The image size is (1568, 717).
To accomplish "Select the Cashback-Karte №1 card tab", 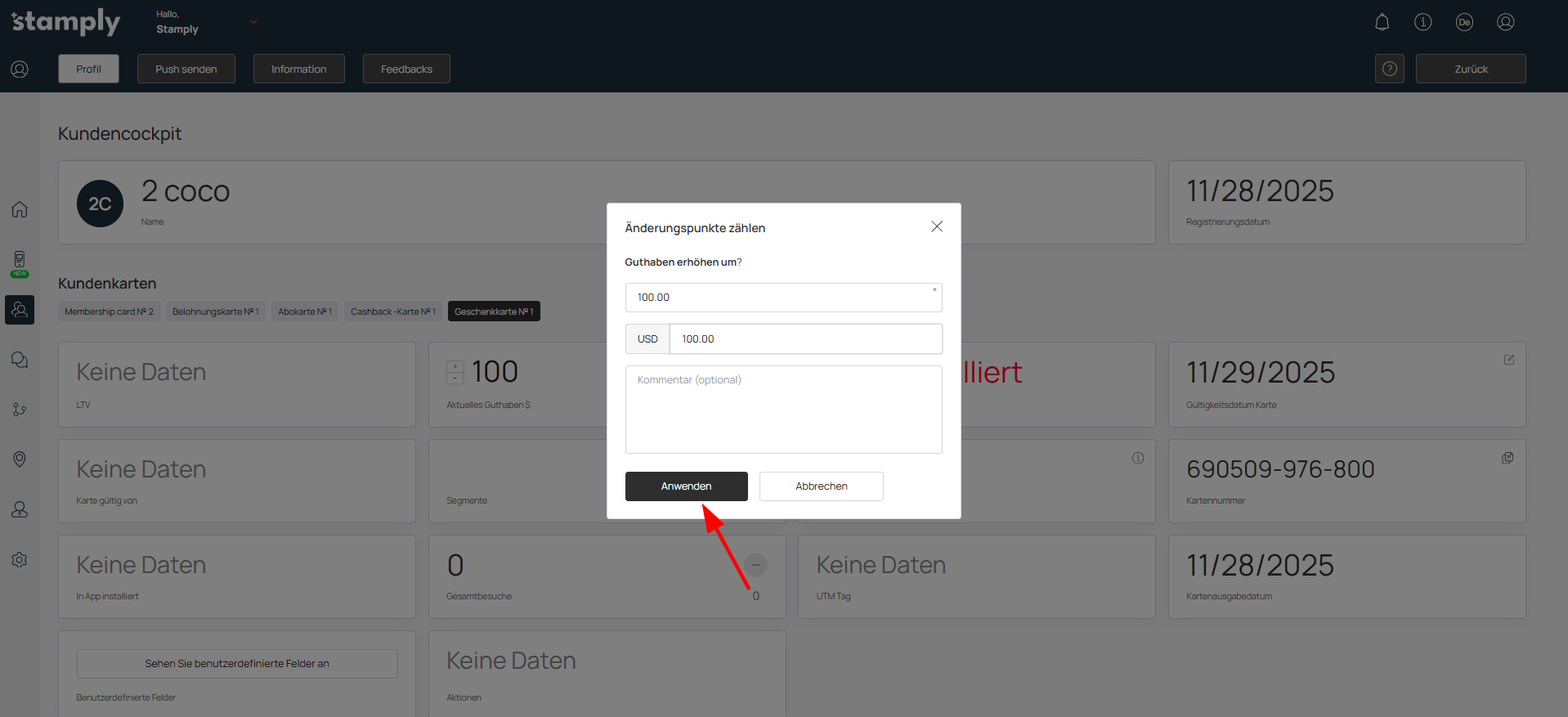I will click(x=392, y=311).
